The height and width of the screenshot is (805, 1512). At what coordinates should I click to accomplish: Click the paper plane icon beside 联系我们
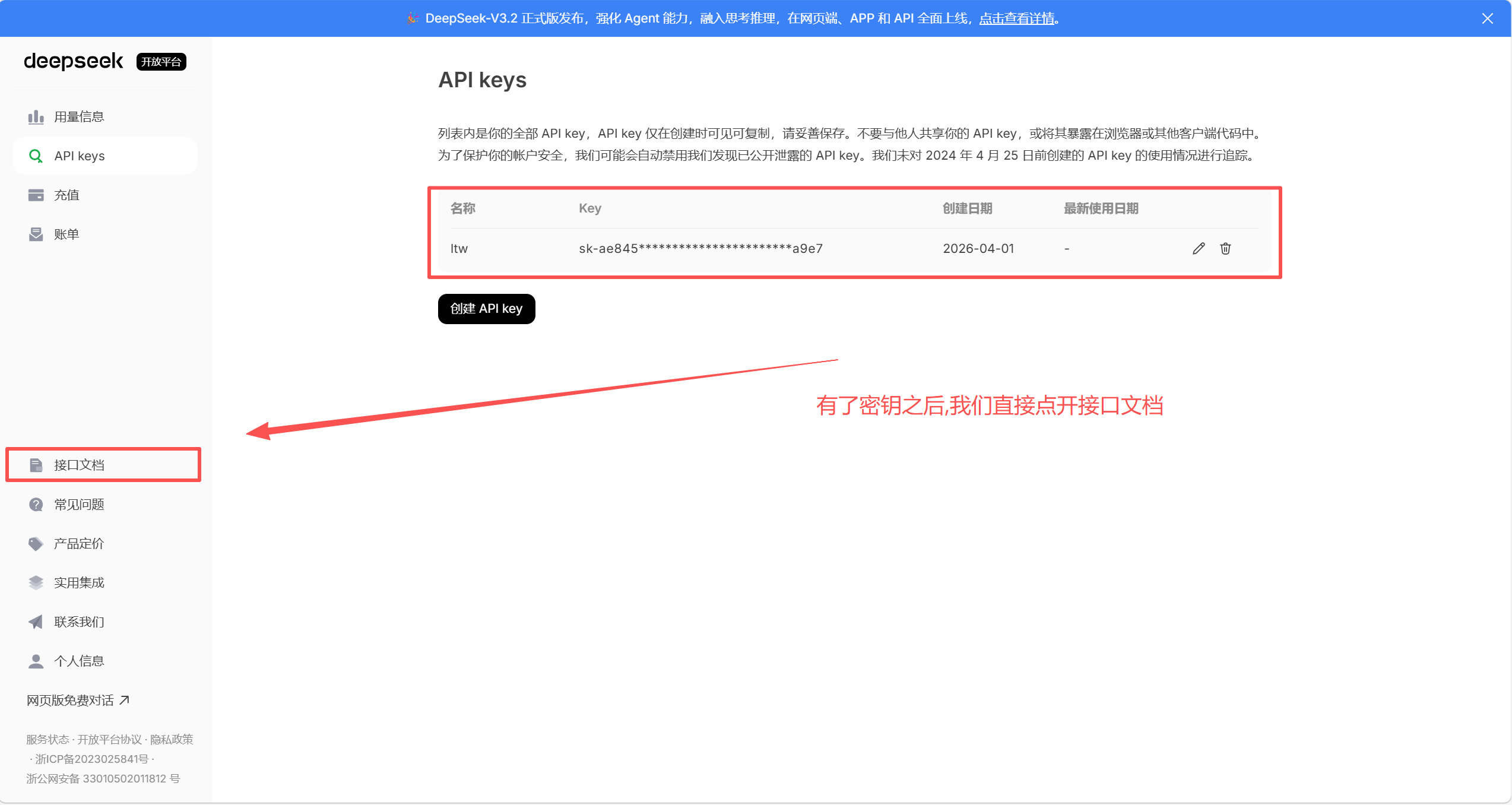tap(36, 622)
